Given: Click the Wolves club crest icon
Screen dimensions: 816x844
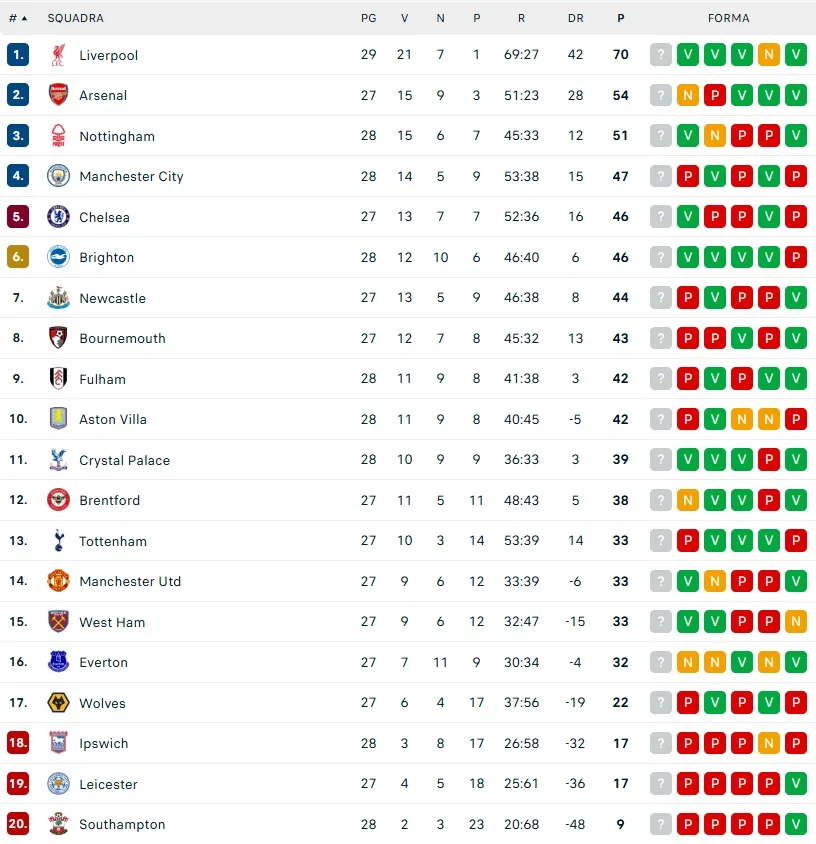Looking at the screenshot, I should tap(58, 703).
